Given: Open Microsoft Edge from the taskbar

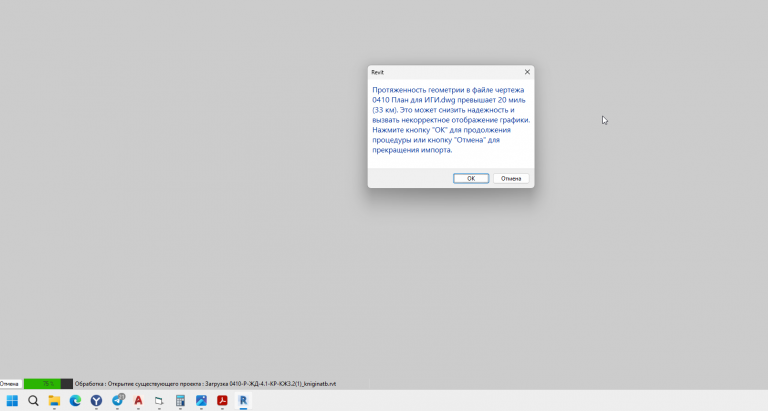Looking at the screenshot, I should [x=75, y=401].
